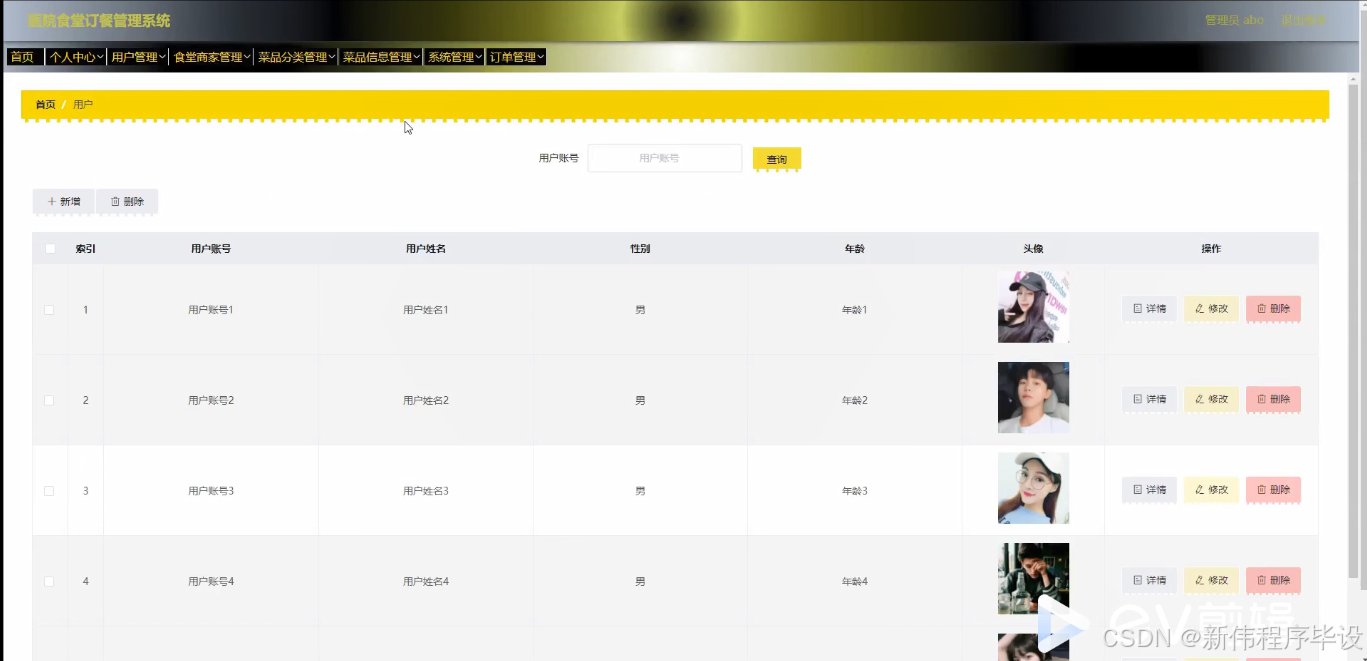Viewport: 1367px width, 661px height.
Task: Click the 首页 breadcrumb link
Action: (45, 104)
